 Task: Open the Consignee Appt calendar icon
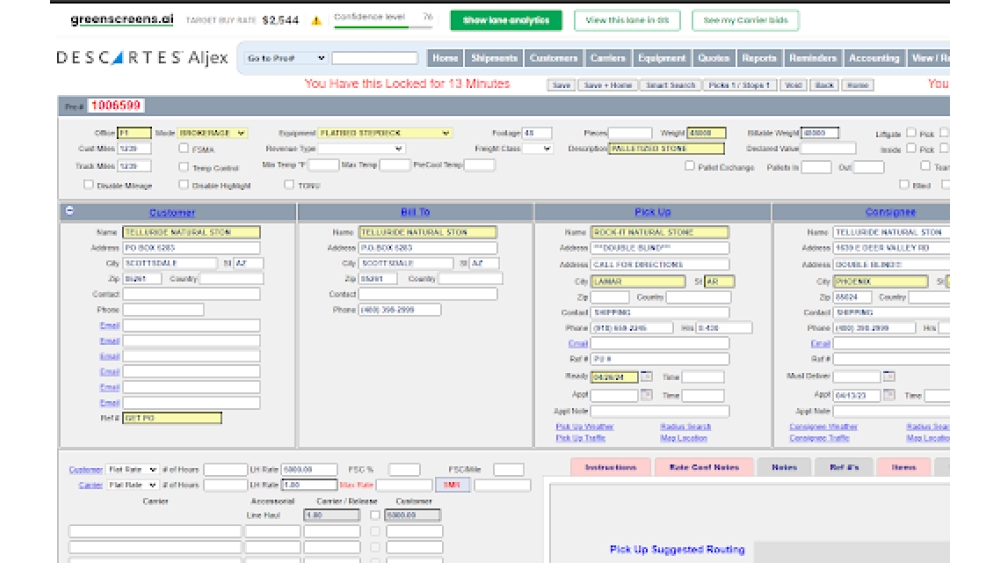[890, 396]
